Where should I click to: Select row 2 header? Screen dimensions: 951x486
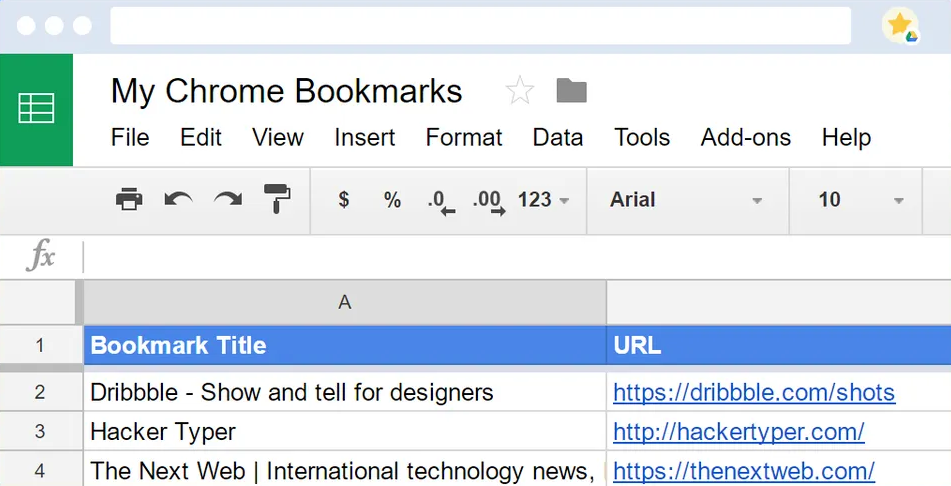pos(40,392)
